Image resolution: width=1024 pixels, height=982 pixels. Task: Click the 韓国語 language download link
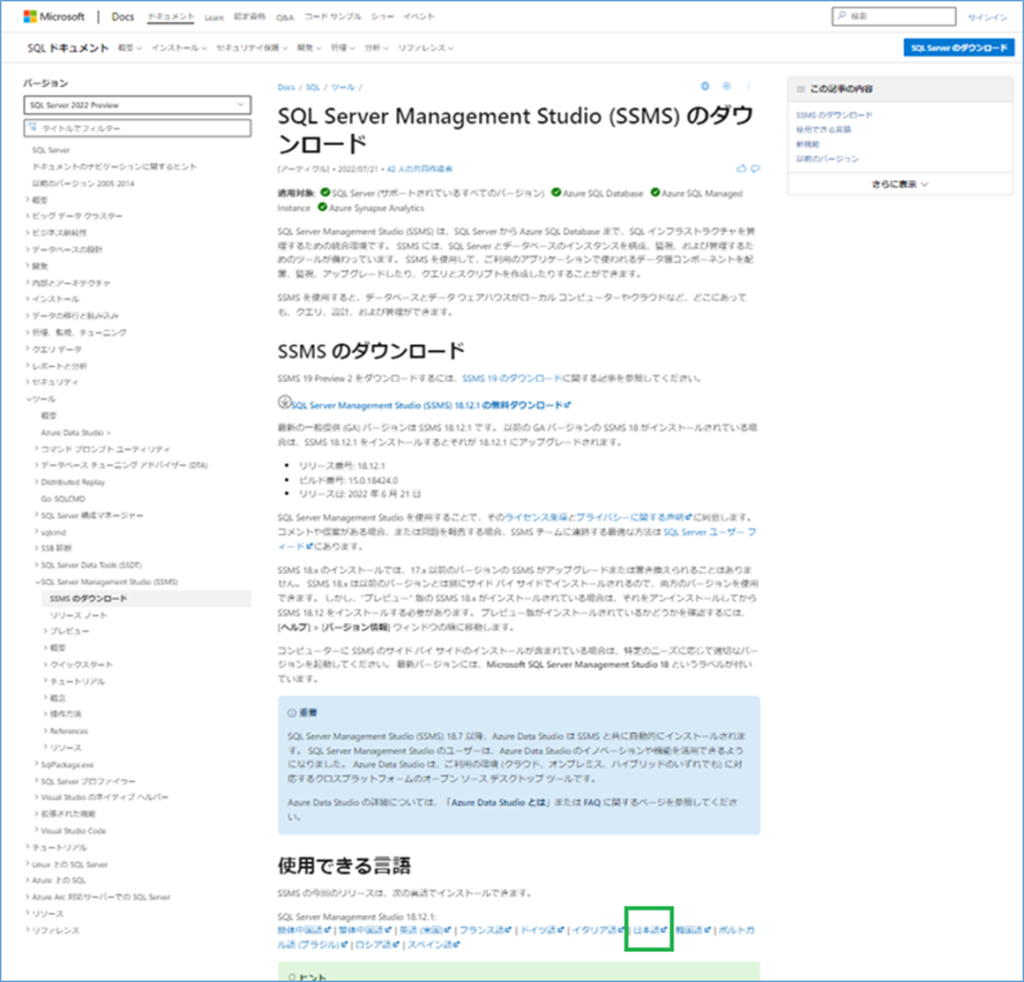693,930
